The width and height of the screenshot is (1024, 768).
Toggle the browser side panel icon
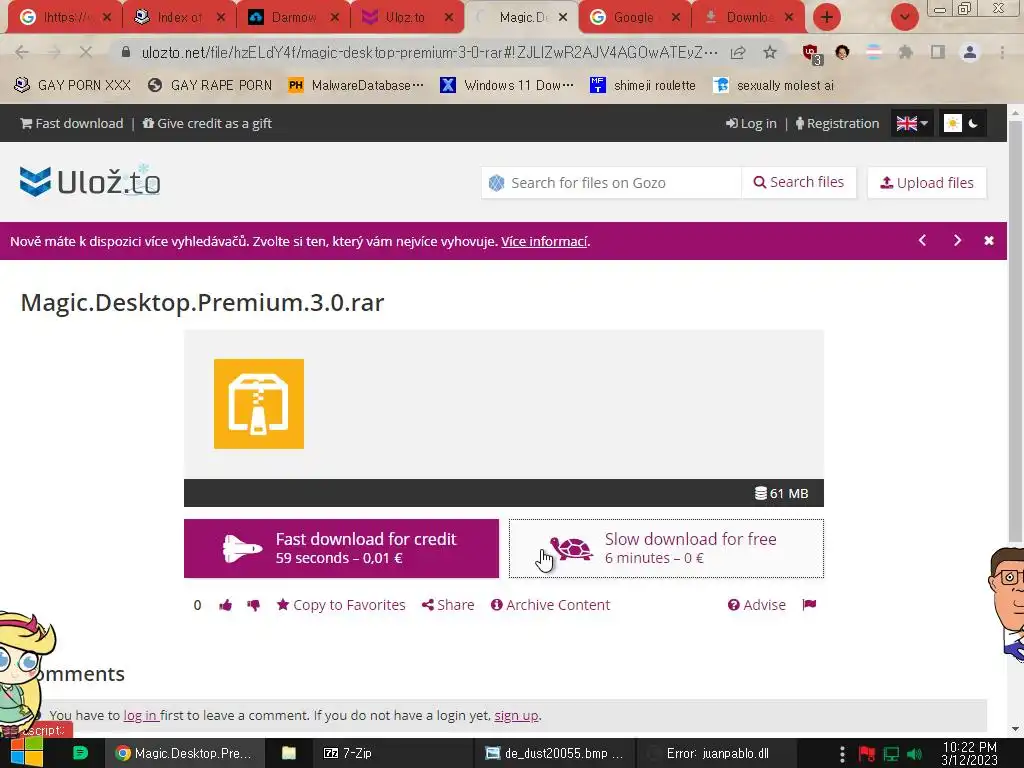pyautogui.click(x=938, y=52)
